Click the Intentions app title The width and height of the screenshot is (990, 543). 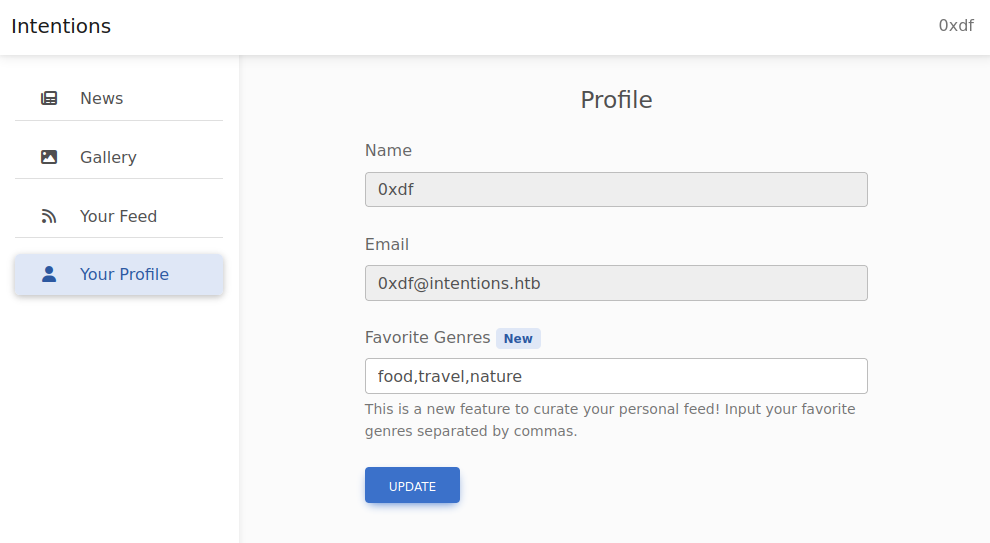coord(61,26)
